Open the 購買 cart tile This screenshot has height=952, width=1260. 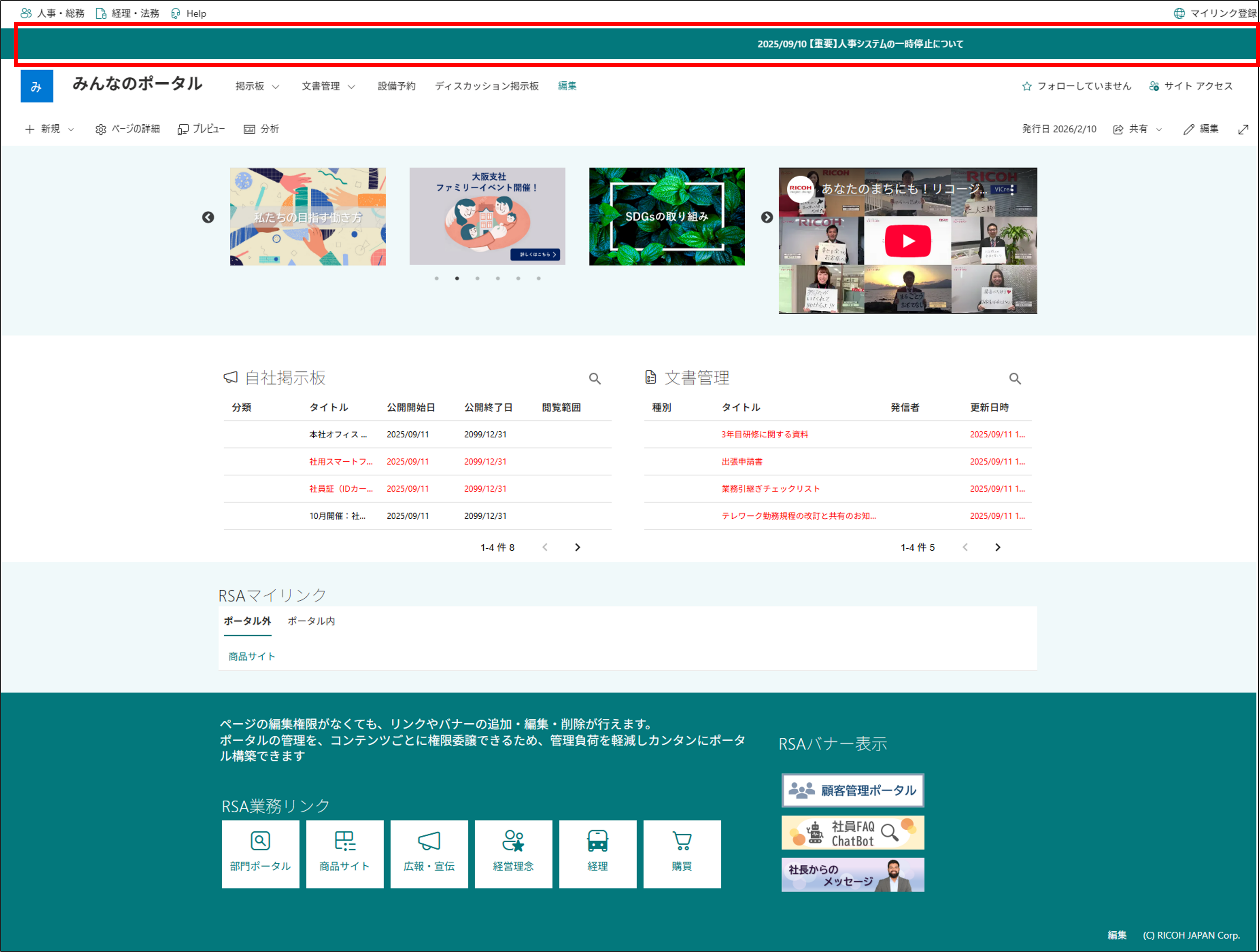pyautogui.click(x=682, y=854)
